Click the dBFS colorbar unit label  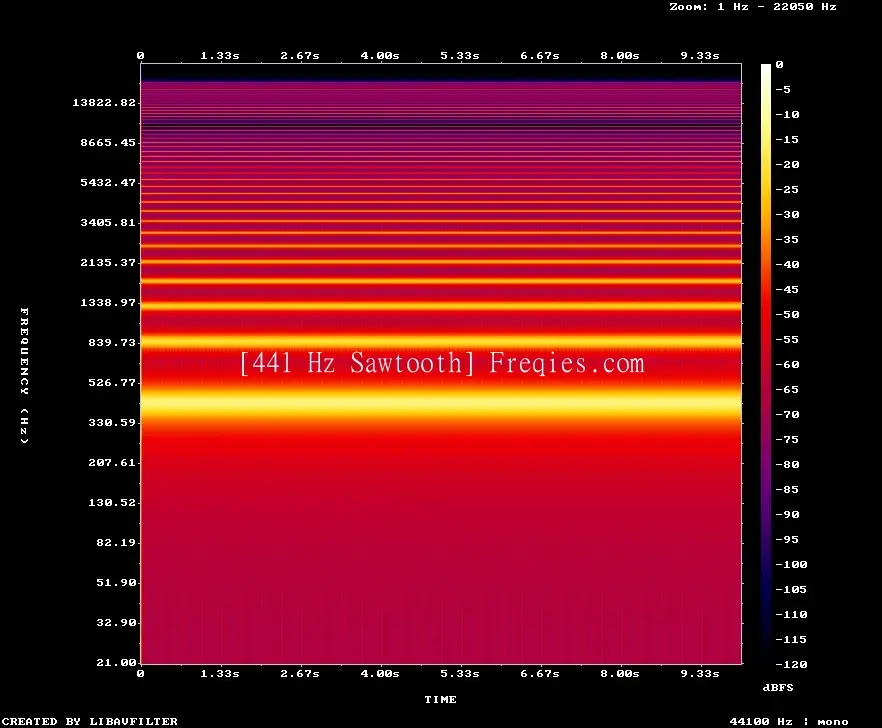click(778, 687)
